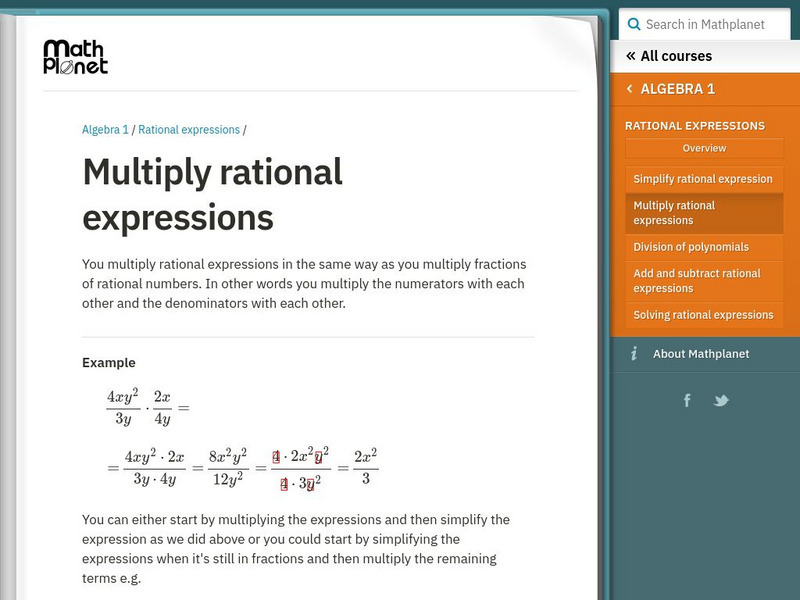The width and height of the screenshot is (800, 600).
Task: Collapse the ALGEBRA 1 section
Action: pos(680,89)
